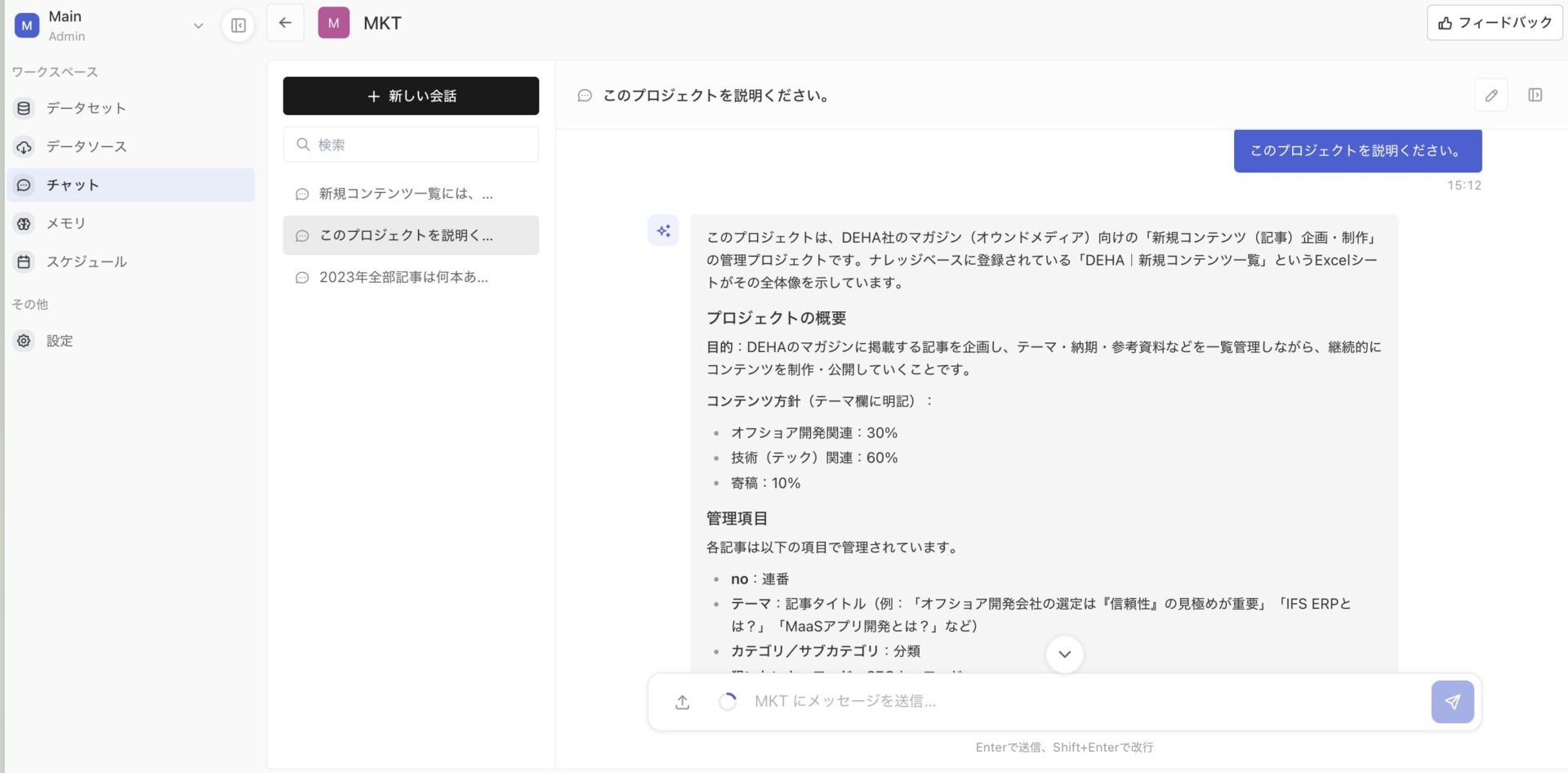
Task: Click the no：連番 bullet item
Action: [x=759, y=579]
